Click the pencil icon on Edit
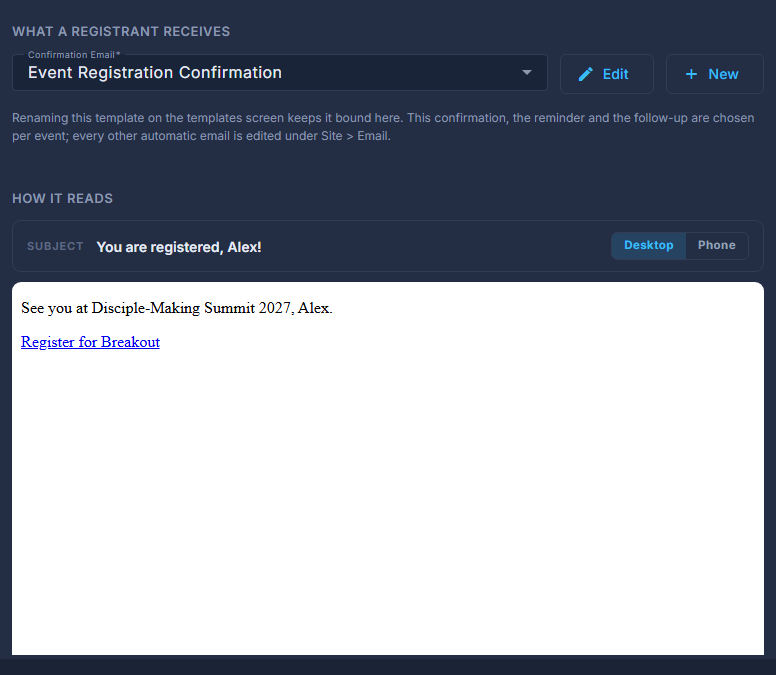Image resolution: width=776 pixels, height=675 pixels. click(x=585, y=74)
